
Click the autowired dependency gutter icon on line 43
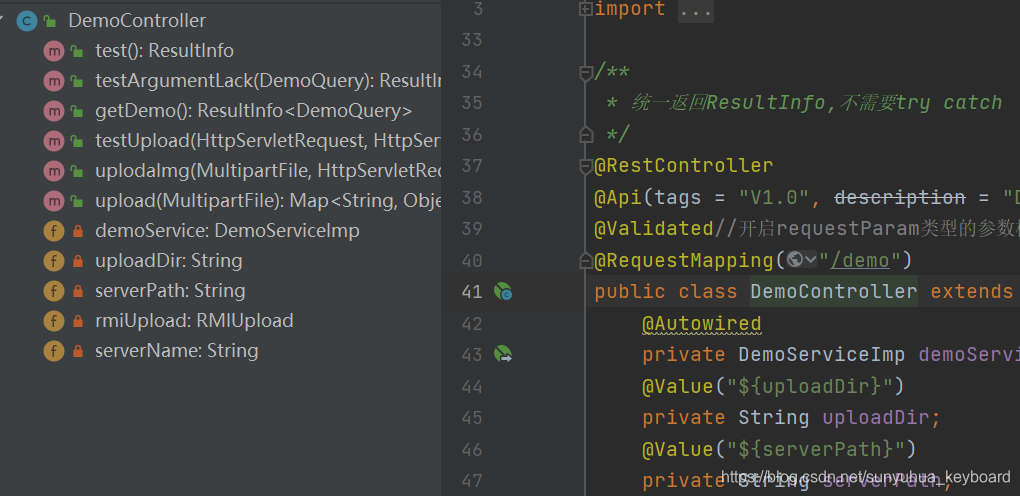(503, 354)
